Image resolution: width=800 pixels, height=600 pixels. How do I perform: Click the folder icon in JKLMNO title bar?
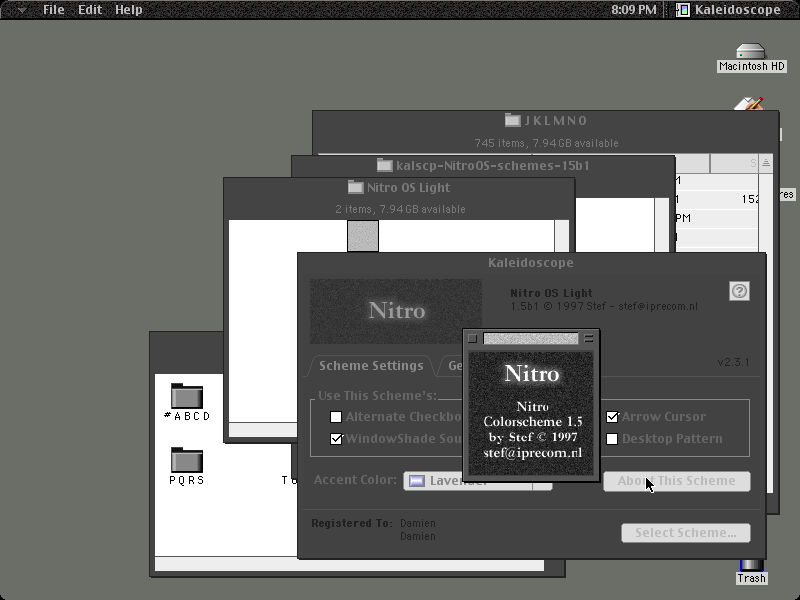point(512,120)
